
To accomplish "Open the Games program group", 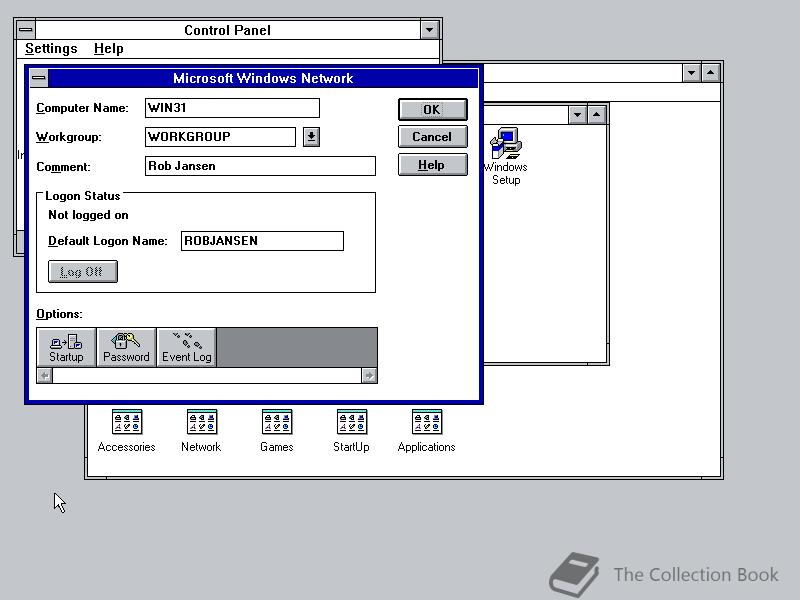I will tap(277, 431).
